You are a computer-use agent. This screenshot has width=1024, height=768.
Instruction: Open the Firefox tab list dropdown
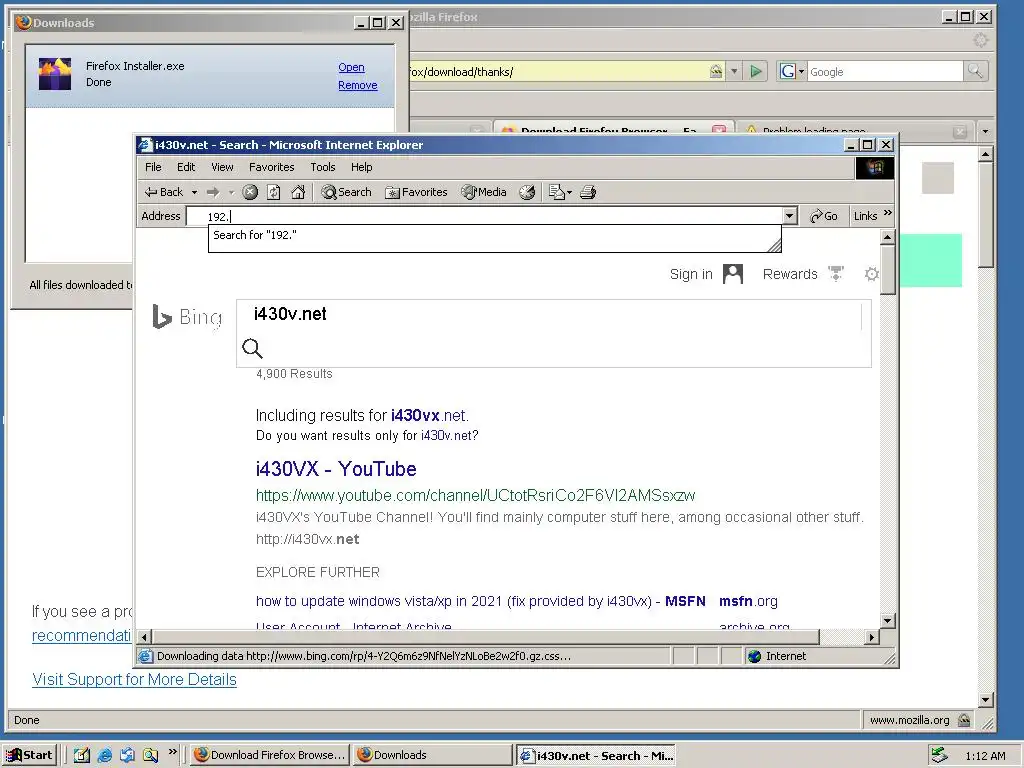(x=985, y=131)
